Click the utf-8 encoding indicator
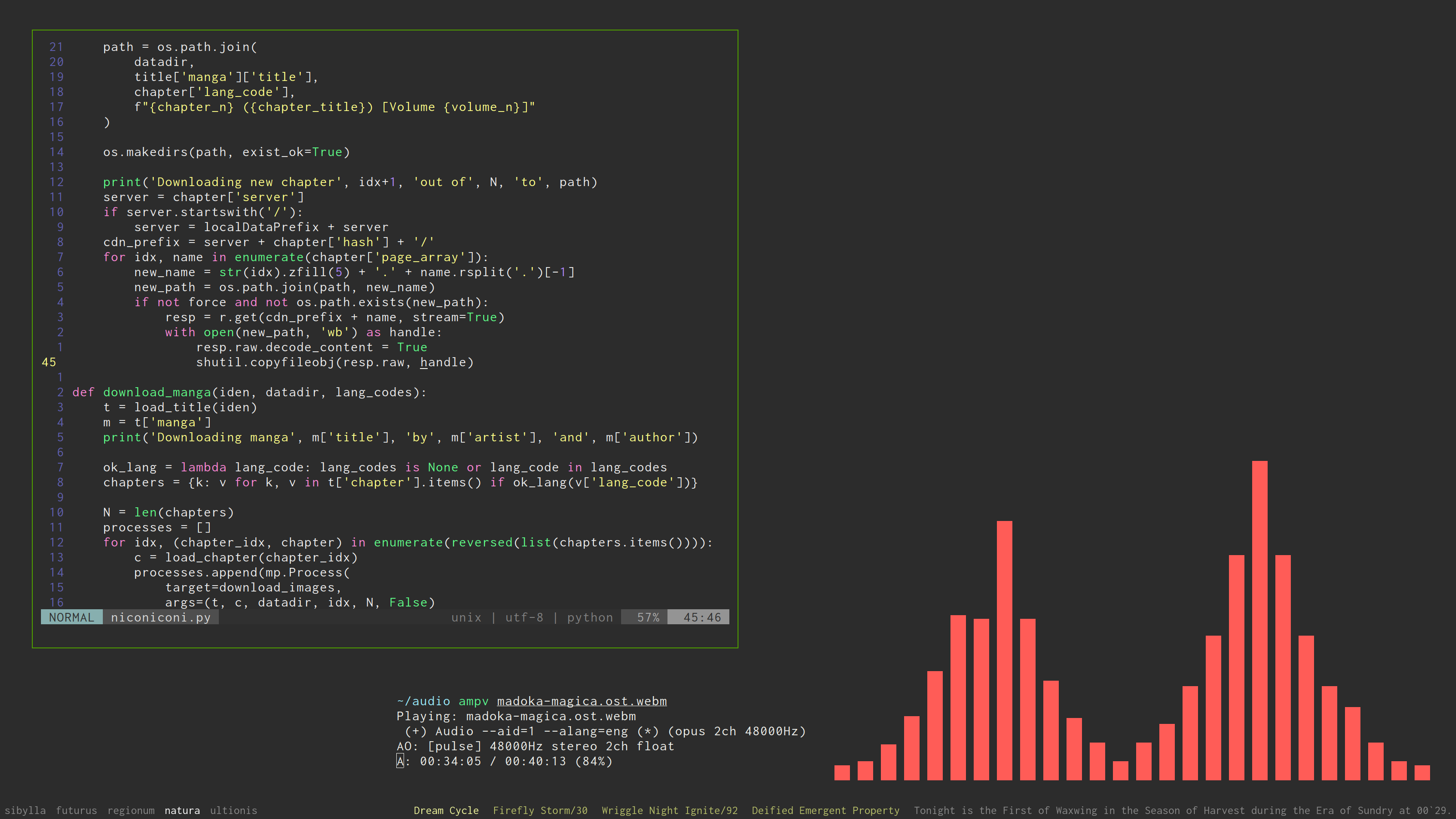The height and width of the screenshot is (819, 1456). click(x=524, y=617)
